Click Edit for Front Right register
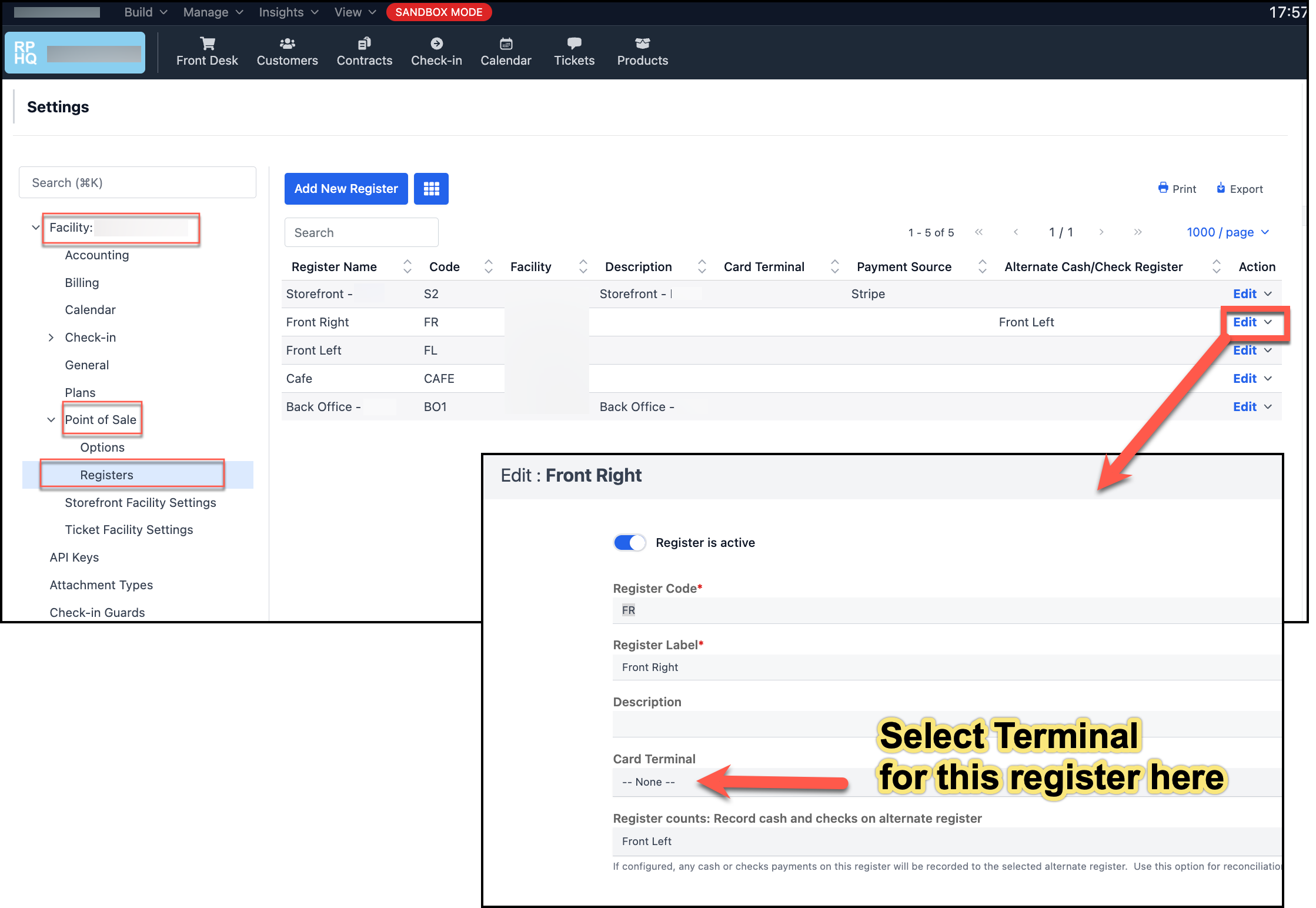 pos(1245,322)
